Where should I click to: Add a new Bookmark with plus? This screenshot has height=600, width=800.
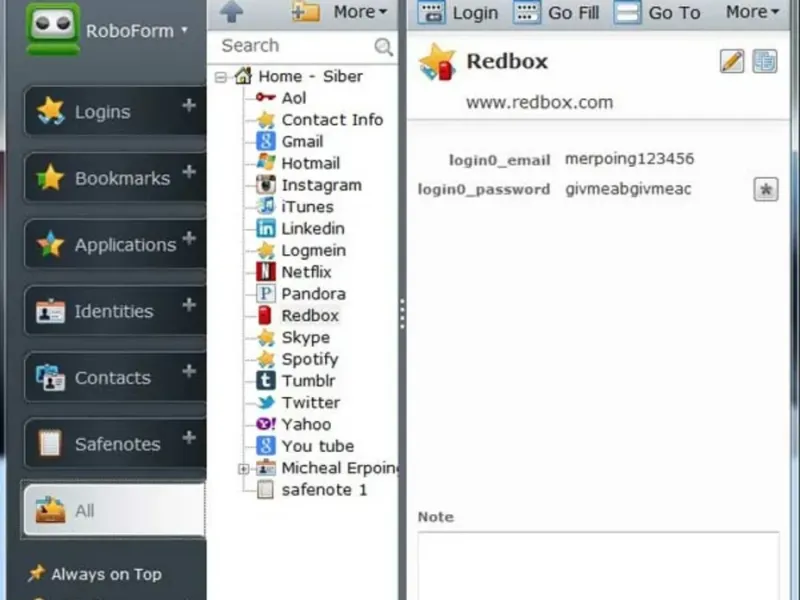[189, 171]
